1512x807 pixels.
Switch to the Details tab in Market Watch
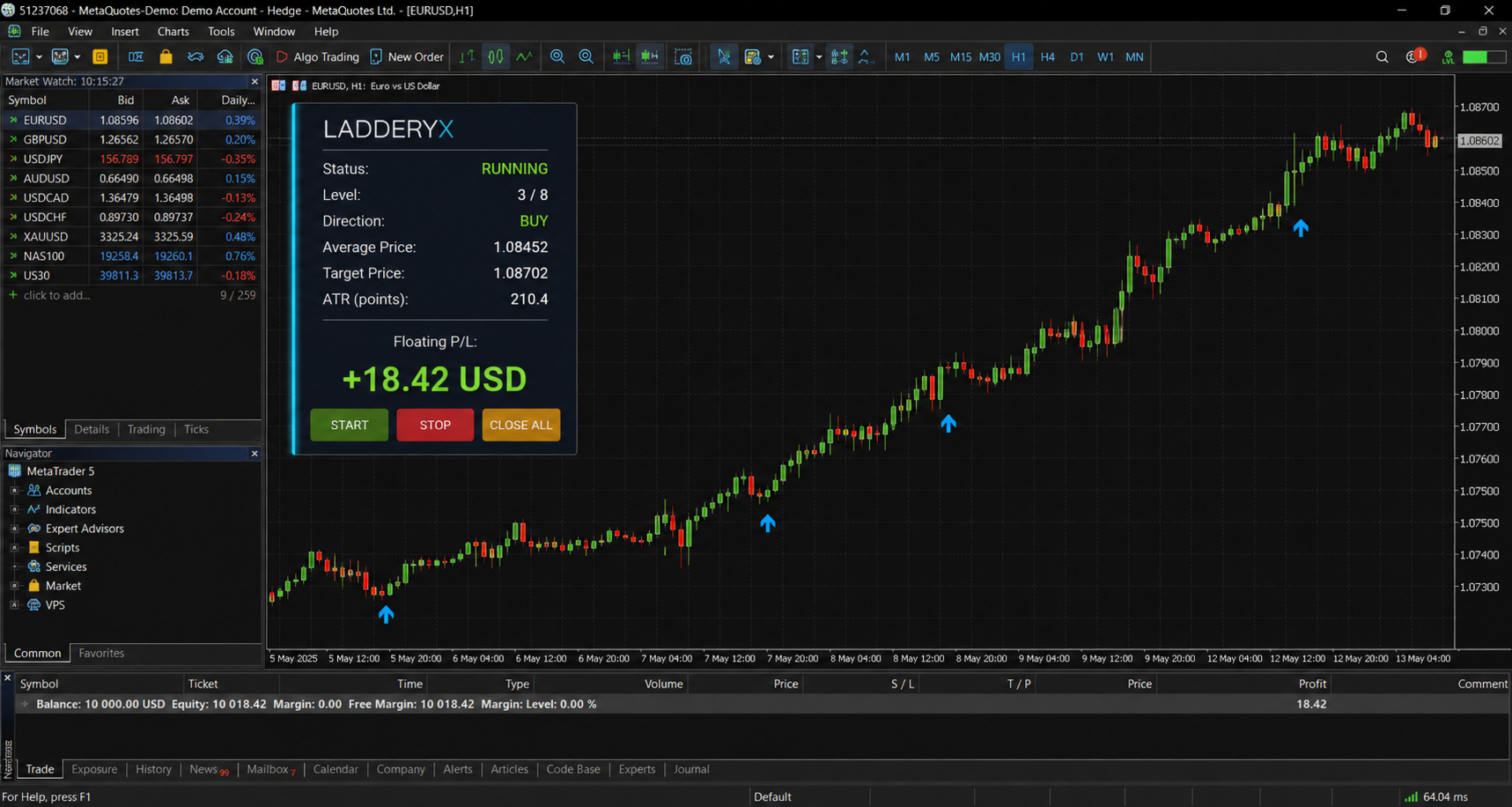(x=92, y=429)
